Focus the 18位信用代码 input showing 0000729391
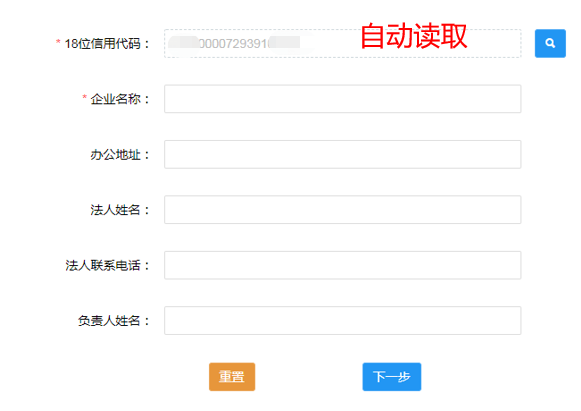581x411 pixels. click(343, 43)
